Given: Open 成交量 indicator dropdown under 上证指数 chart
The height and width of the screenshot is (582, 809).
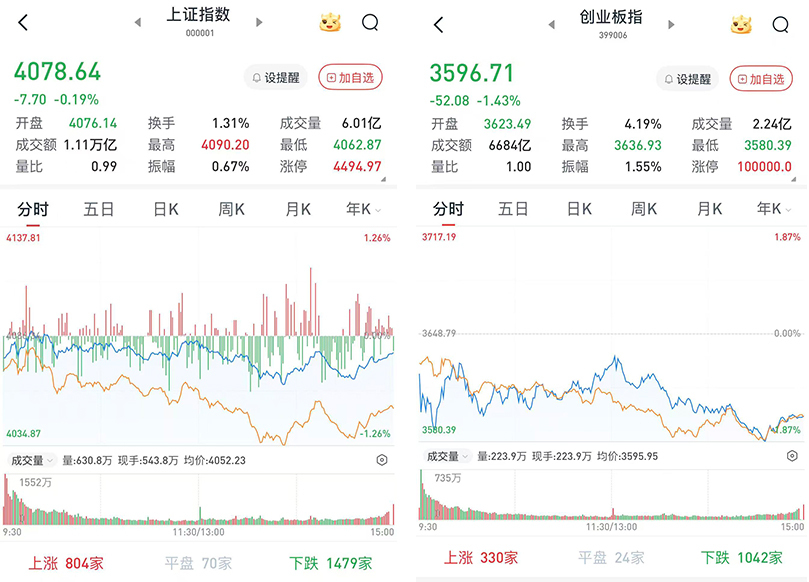Looking at the screenshot, I should pyautogui.click(x=31, y=460).
